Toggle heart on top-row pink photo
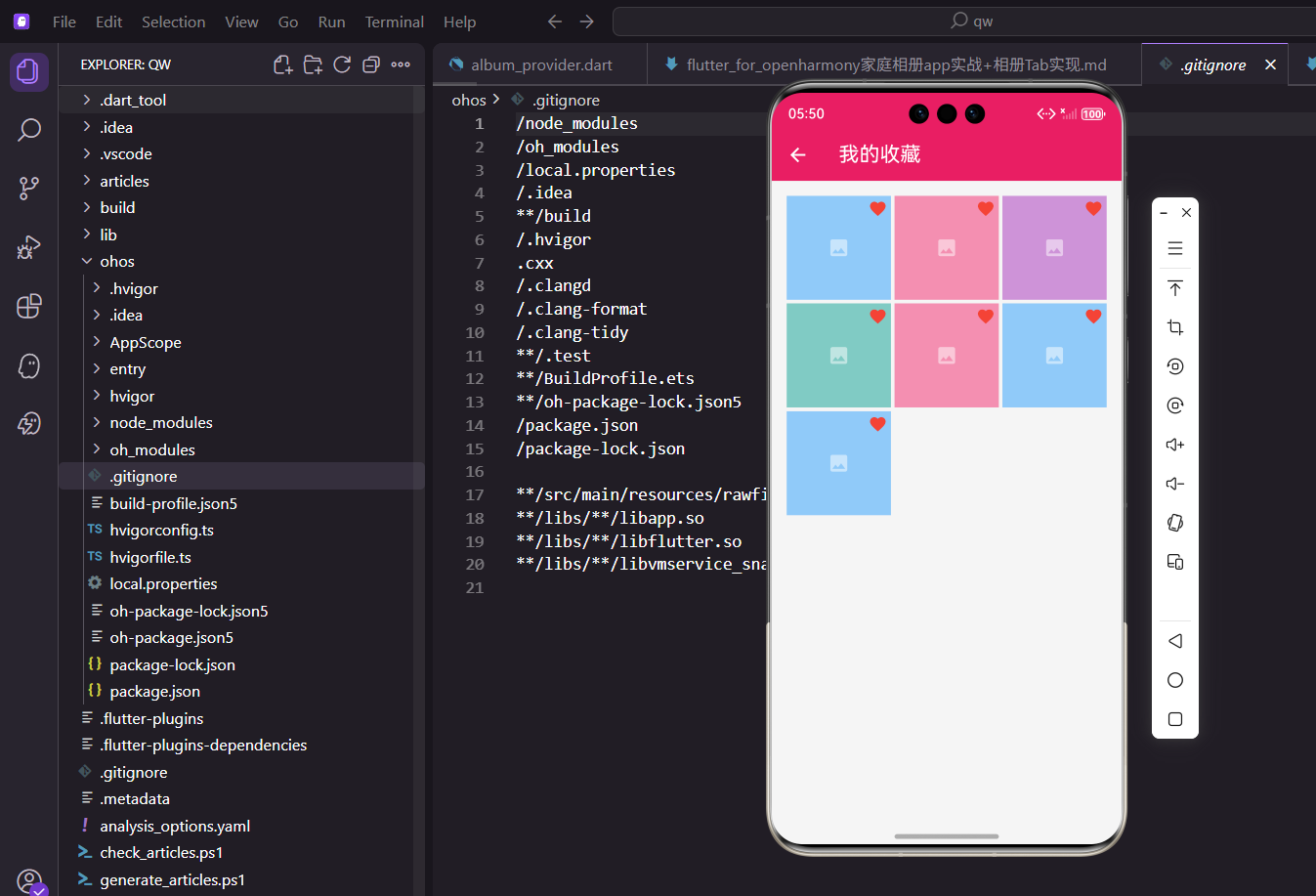Viewport: 1316px width, 896px height. (x=985, y=208)
